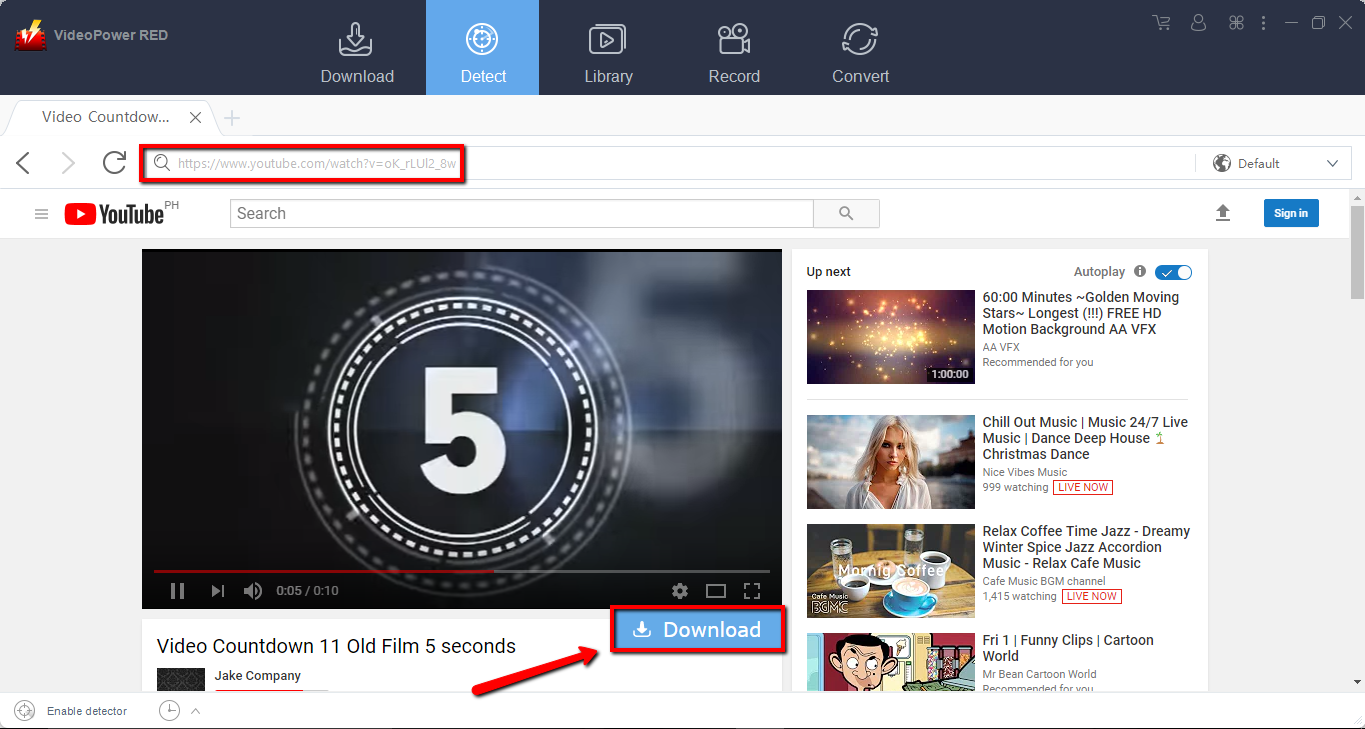1365x729 pixels.
Task: Pause the countdown video
Action: click(x=177, y=590)
